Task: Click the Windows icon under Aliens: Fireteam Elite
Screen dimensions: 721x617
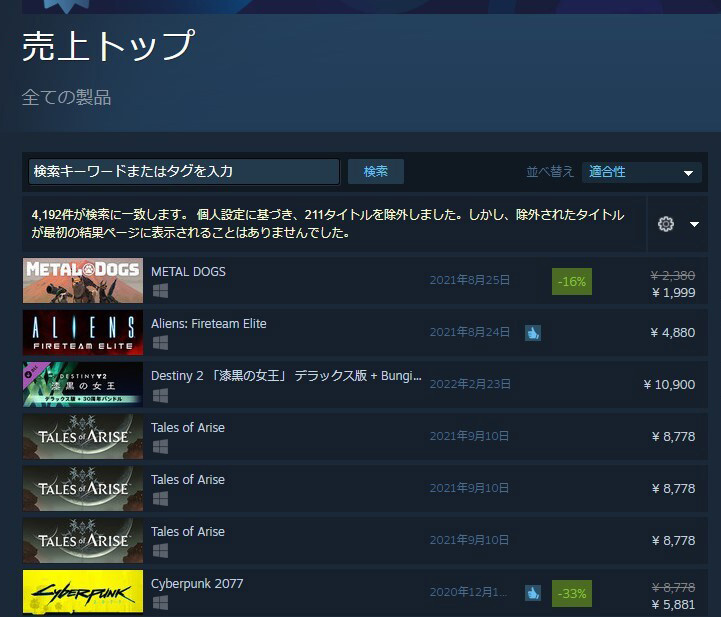Action: tap(160, 343)
